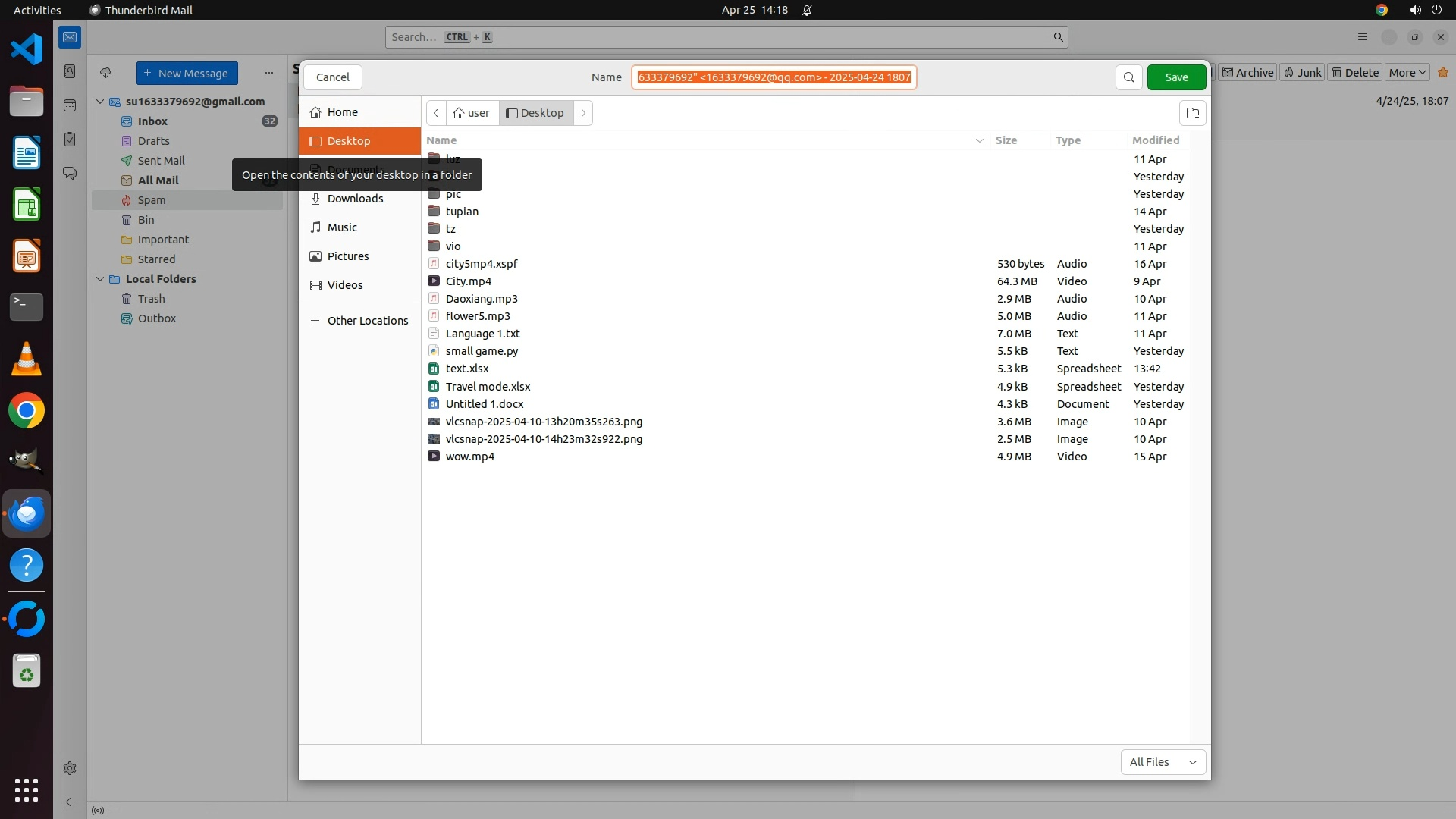Viewport: 1456px width, 819px height.
Task: Collapse the Local Folders tree
Action: (100, 279)
